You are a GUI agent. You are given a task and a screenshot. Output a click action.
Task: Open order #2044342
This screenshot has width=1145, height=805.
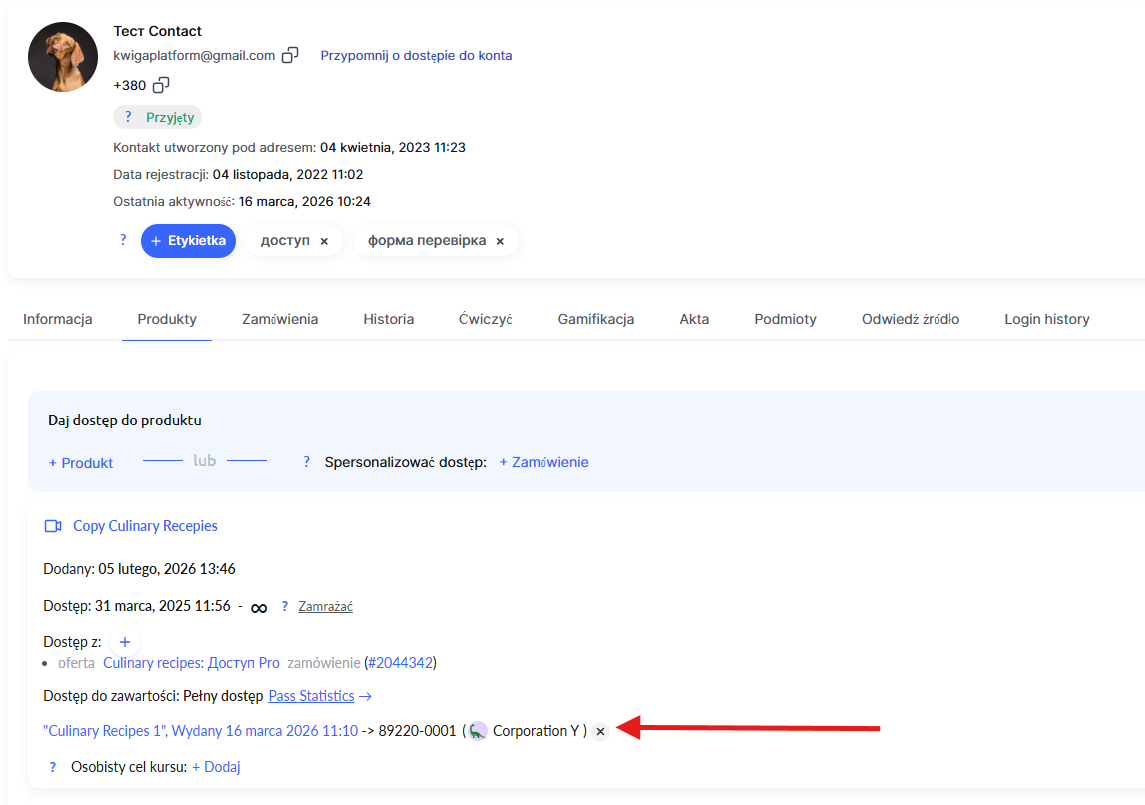(x=400, y=663)
